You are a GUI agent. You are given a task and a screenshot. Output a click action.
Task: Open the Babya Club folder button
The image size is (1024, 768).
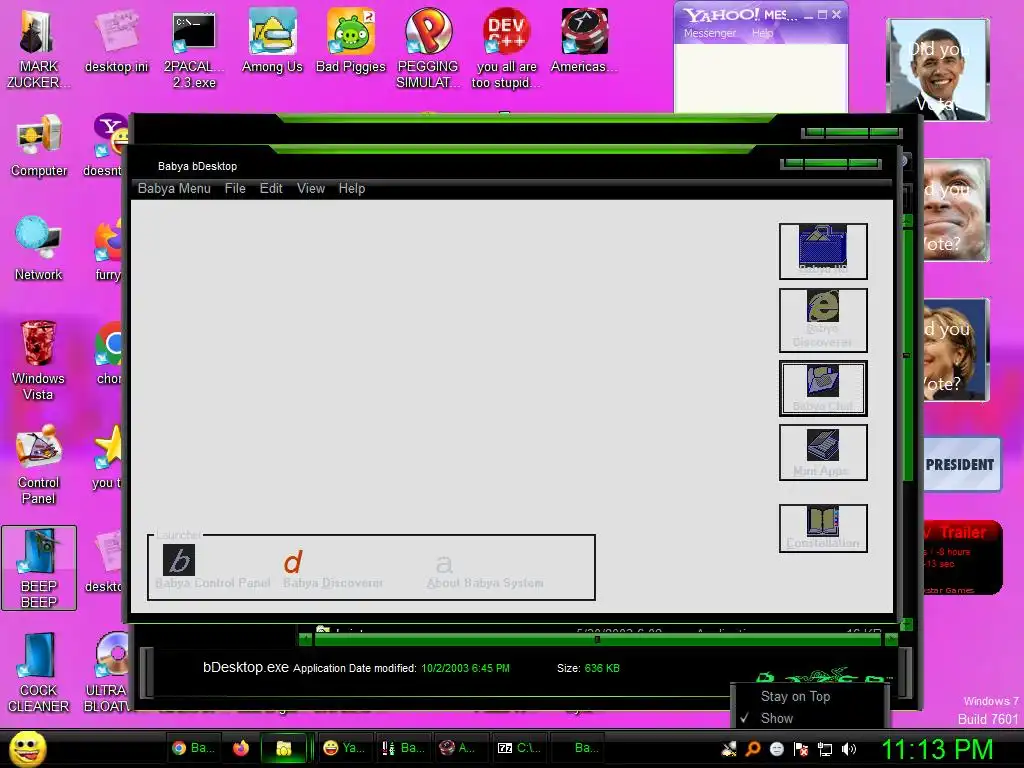click(x=823, y=388)
